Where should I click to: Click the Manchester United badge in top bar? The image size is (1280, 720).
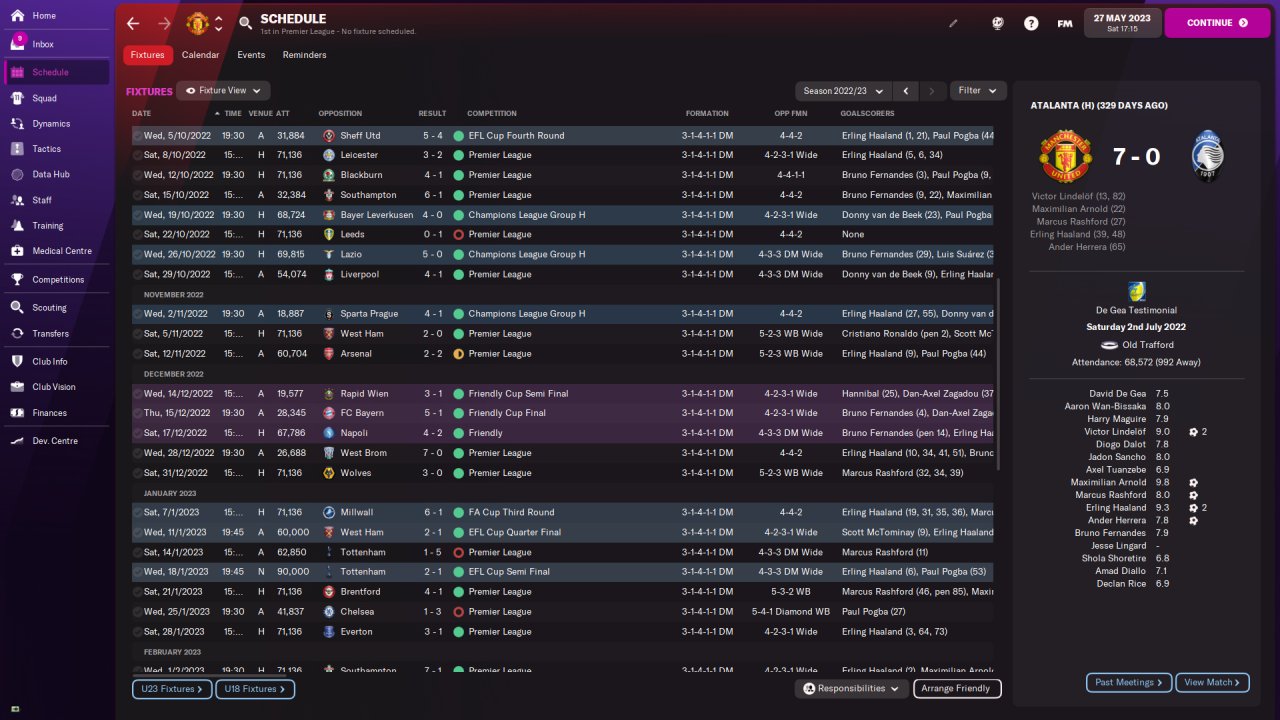coord(198,23)
